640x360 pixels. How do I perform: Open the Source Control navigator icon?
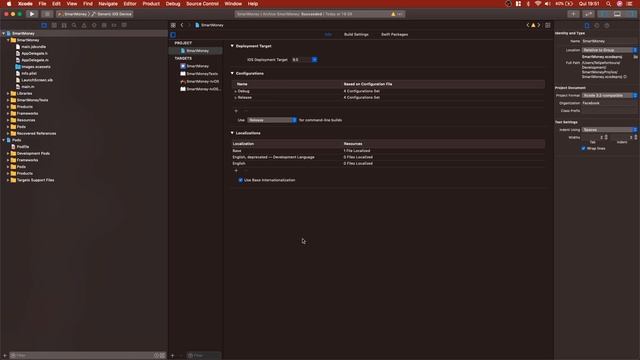tap(54, 25)
